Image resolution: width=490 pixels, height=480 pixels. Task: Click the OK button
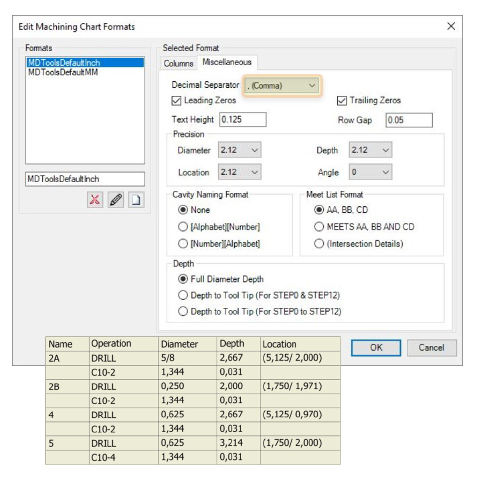pyautogui.click(x=376, y=348)
